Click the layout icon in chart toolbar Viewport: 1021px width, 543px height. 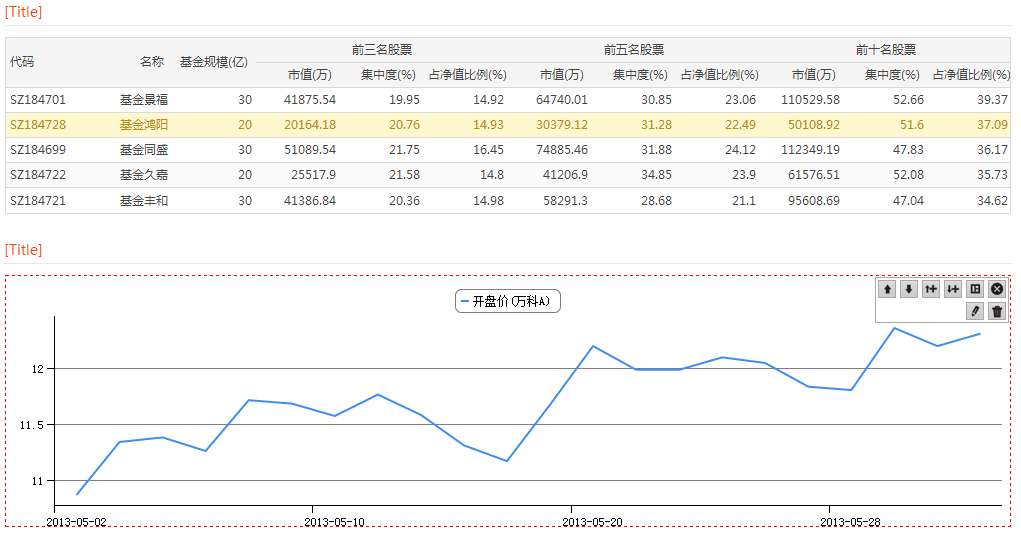tap(975, 289)
